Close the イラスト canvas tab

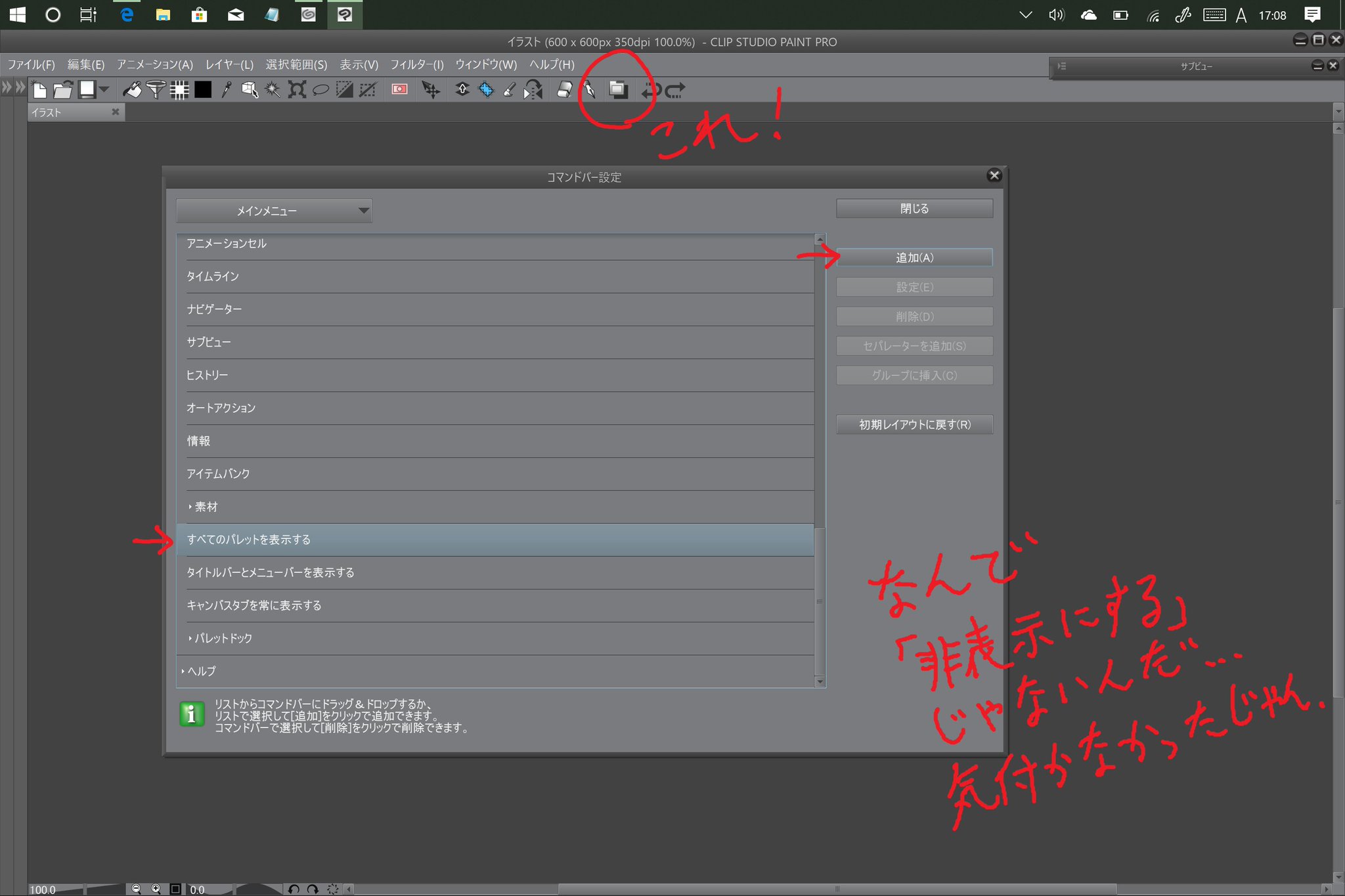(x=116, y=112)
